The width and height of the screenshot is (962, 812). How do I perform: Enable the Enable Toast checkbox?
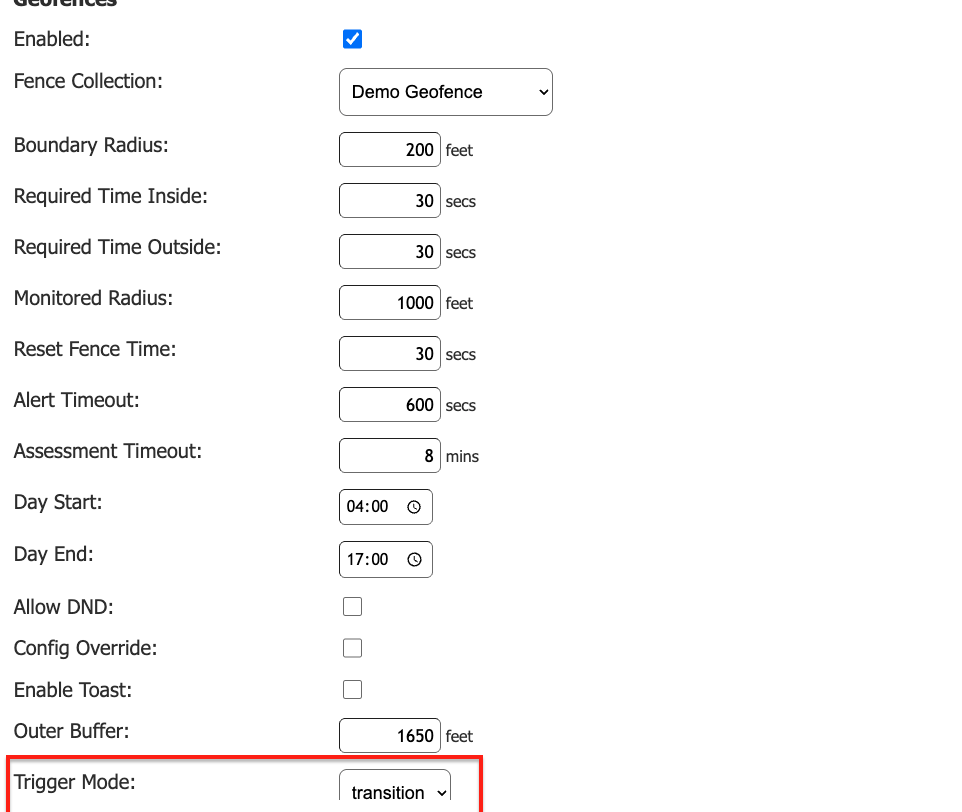point(352,689)
